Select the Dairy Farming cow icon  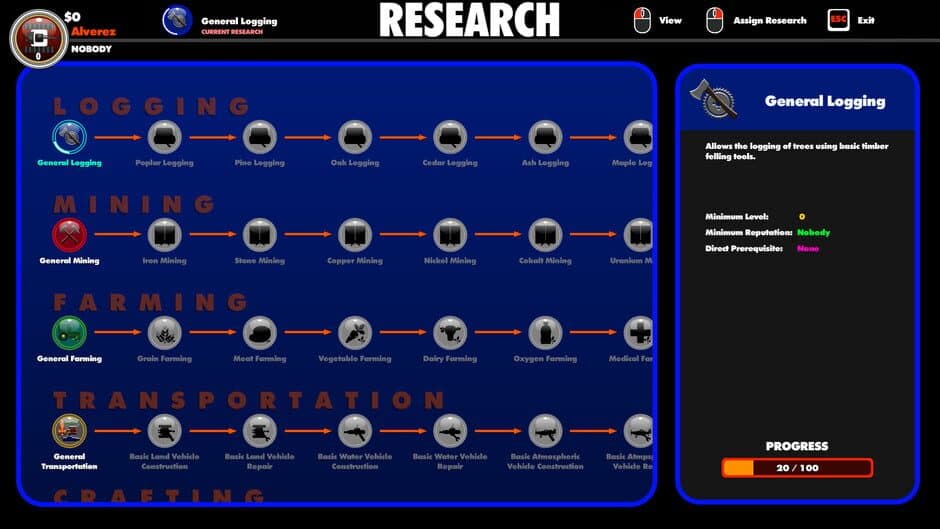point(450,333)
